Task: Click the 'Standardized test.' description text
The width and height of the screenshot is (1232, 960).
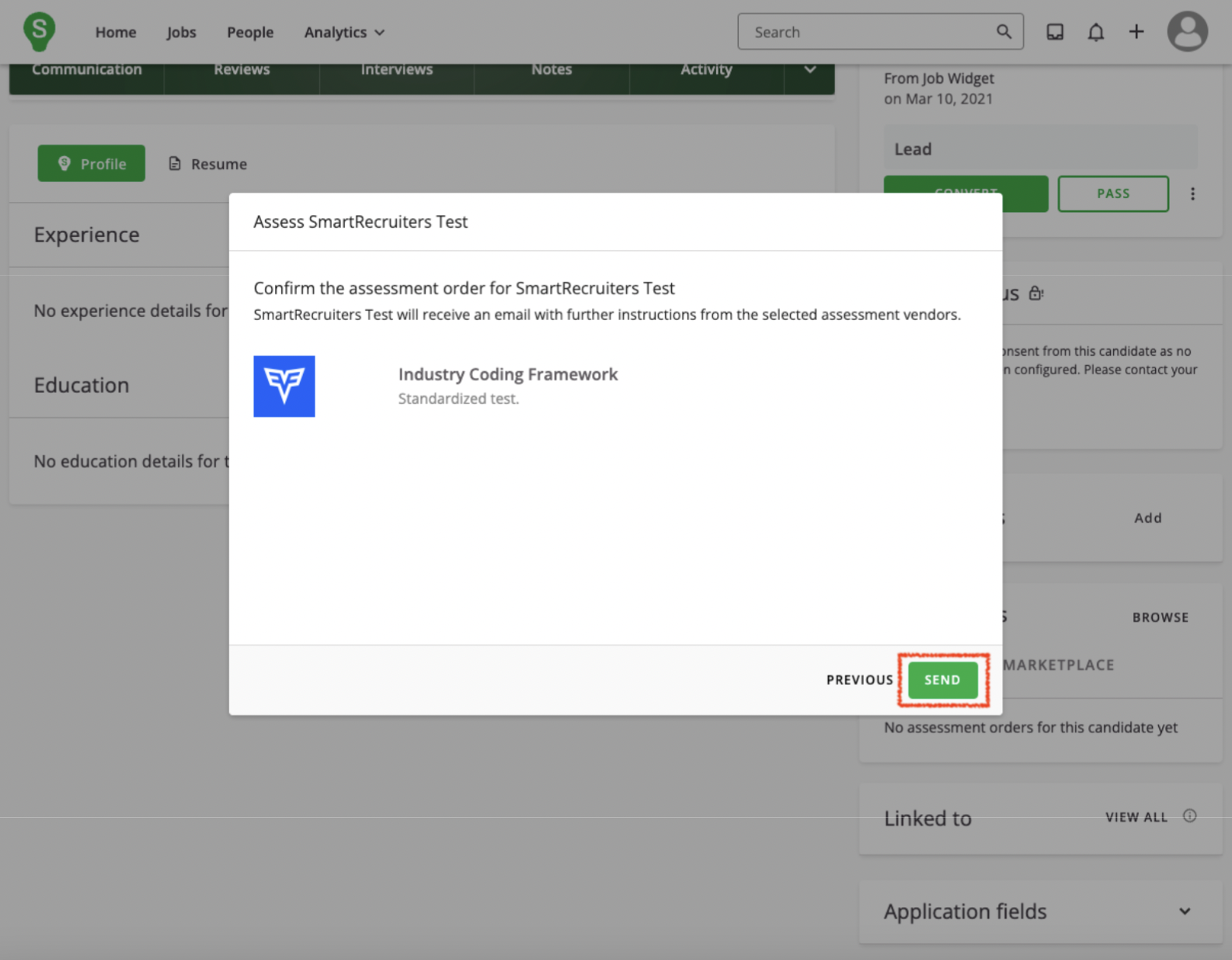Action: (x=458, y=398)
